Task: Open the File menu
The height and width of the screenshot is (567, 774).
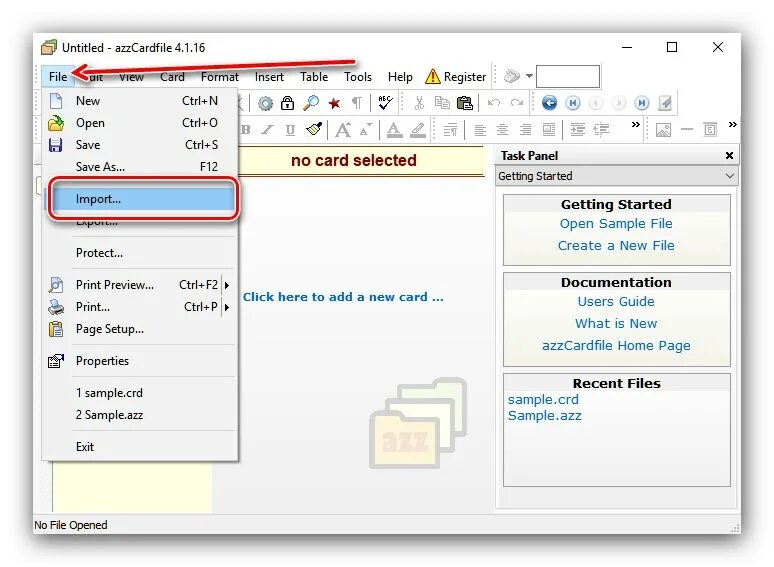Action: pyautogui.click(x=58, y=76)
